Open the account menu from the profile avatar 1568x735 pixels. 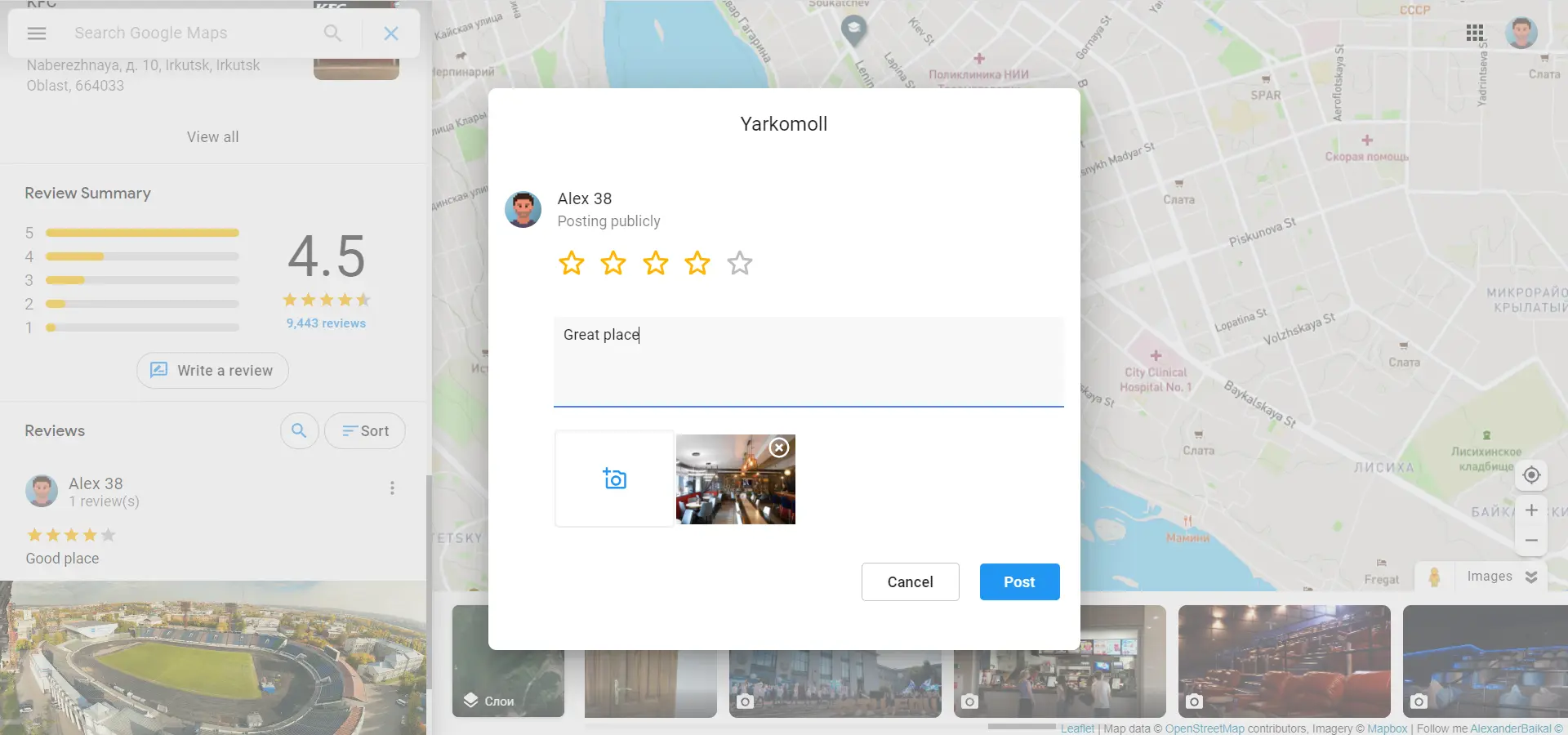(1521, 33)
